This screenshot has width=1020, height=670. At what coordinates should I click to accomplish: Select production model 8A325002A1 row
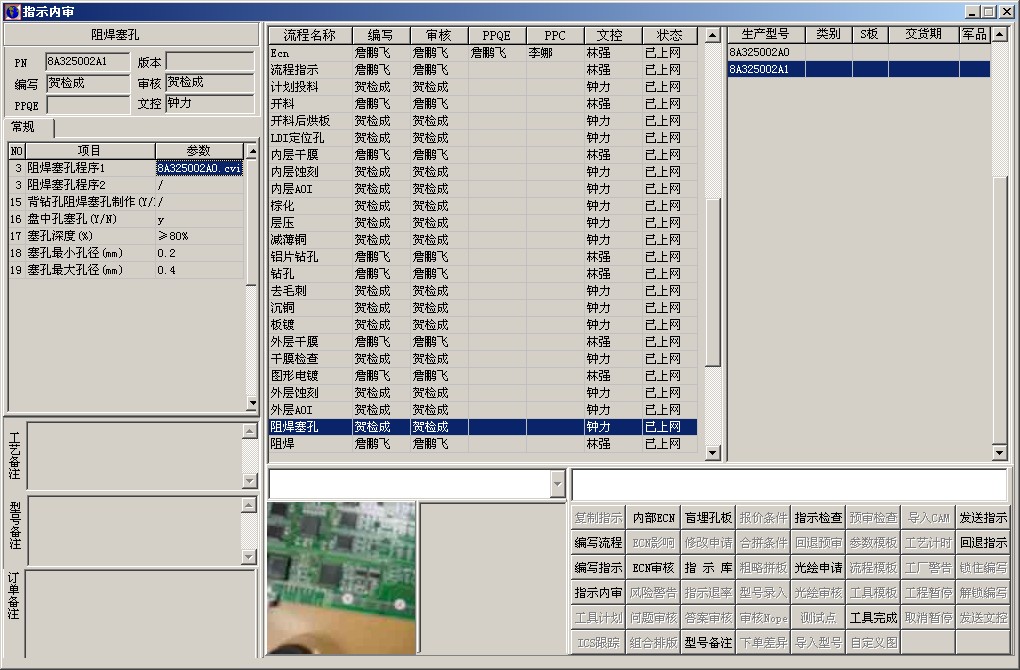point(859,69)
